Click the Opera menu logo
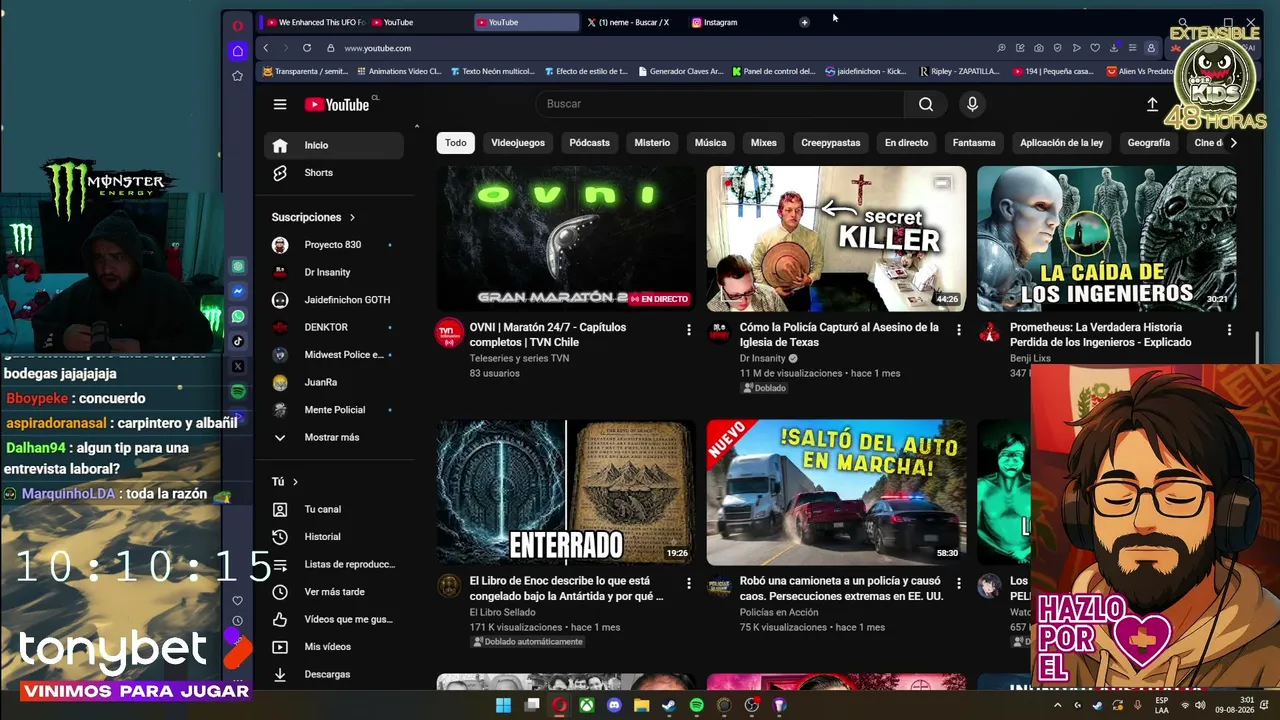The image size is (1280, 720). tap(238, 26)
